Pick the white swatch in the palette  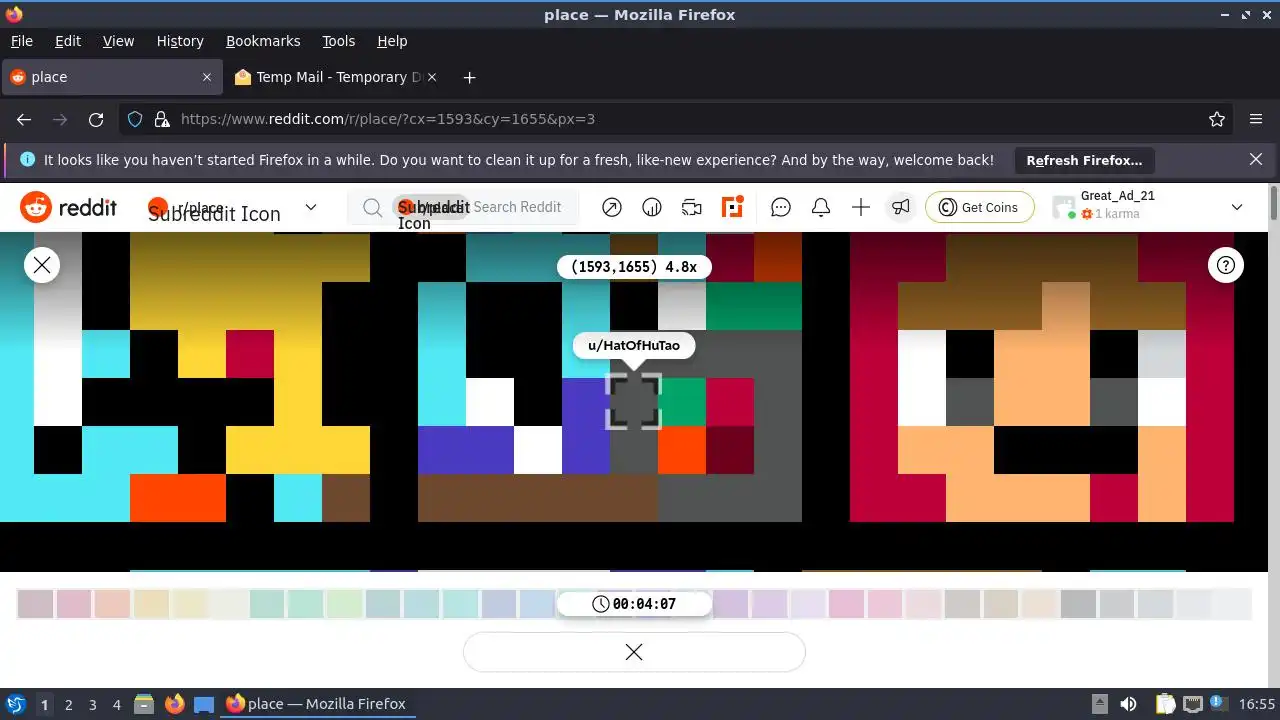(x=1231, y=604)
